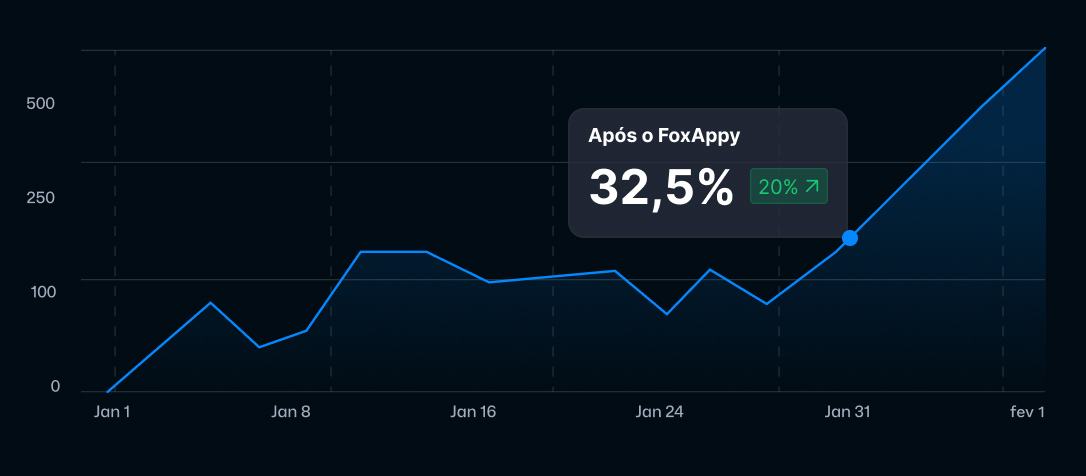The width and height of the screenshot is (1086, 476).
Task: Select the 250 y-axis label
Action: pos(41,198)
